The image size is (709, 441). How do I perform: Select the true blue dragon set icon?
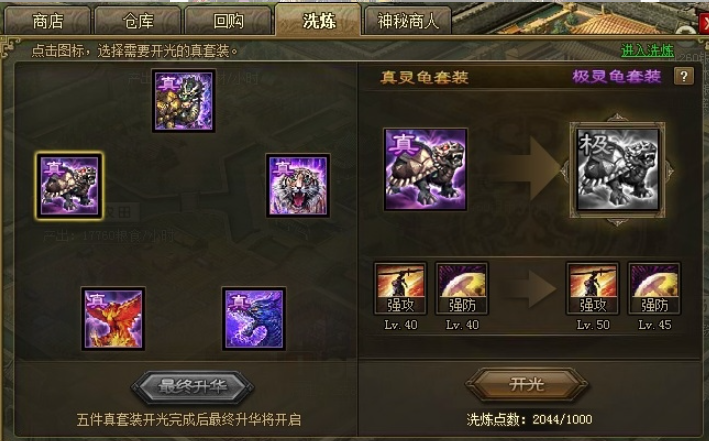(254, 318)
